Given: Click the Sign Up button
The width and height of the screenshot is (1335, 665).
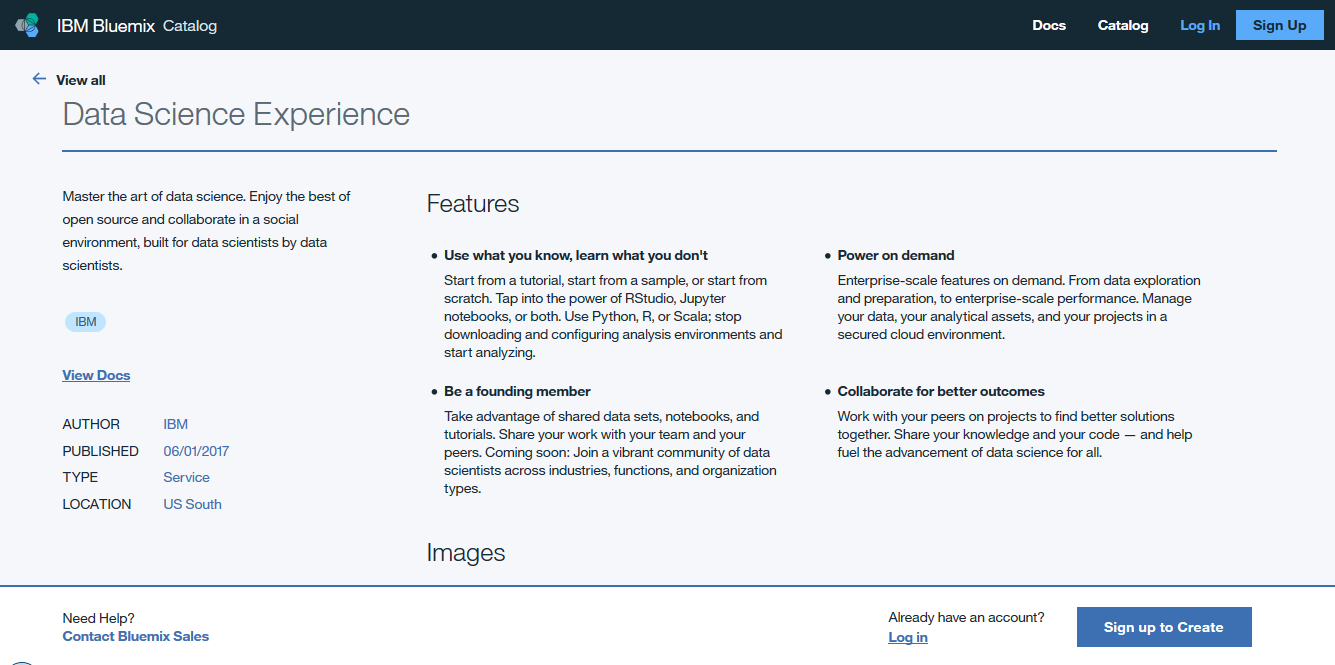Looking at the screenshot, I should (x=1280, y=25).
